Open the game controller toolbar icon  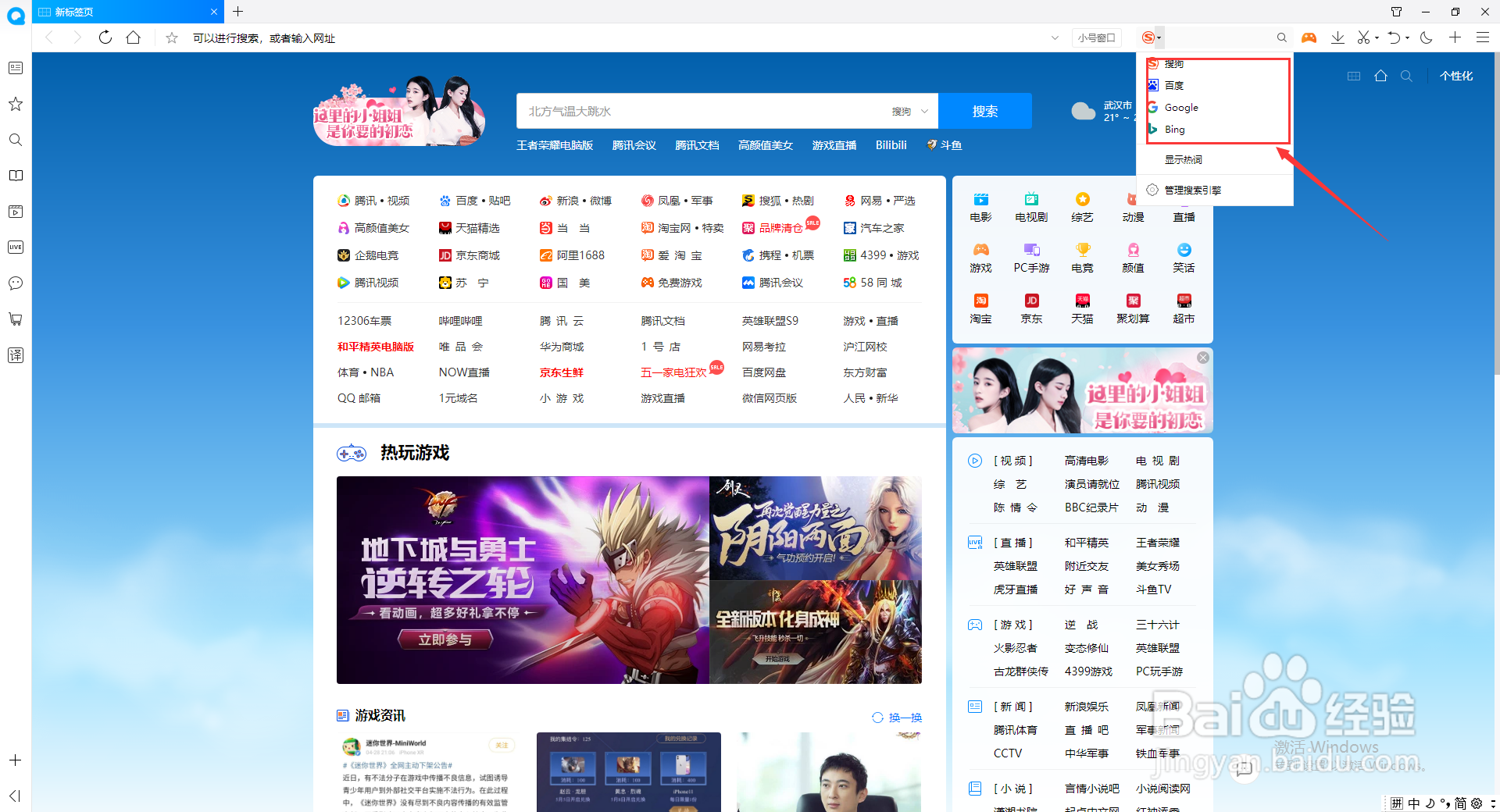click(x=1309, y=37)
